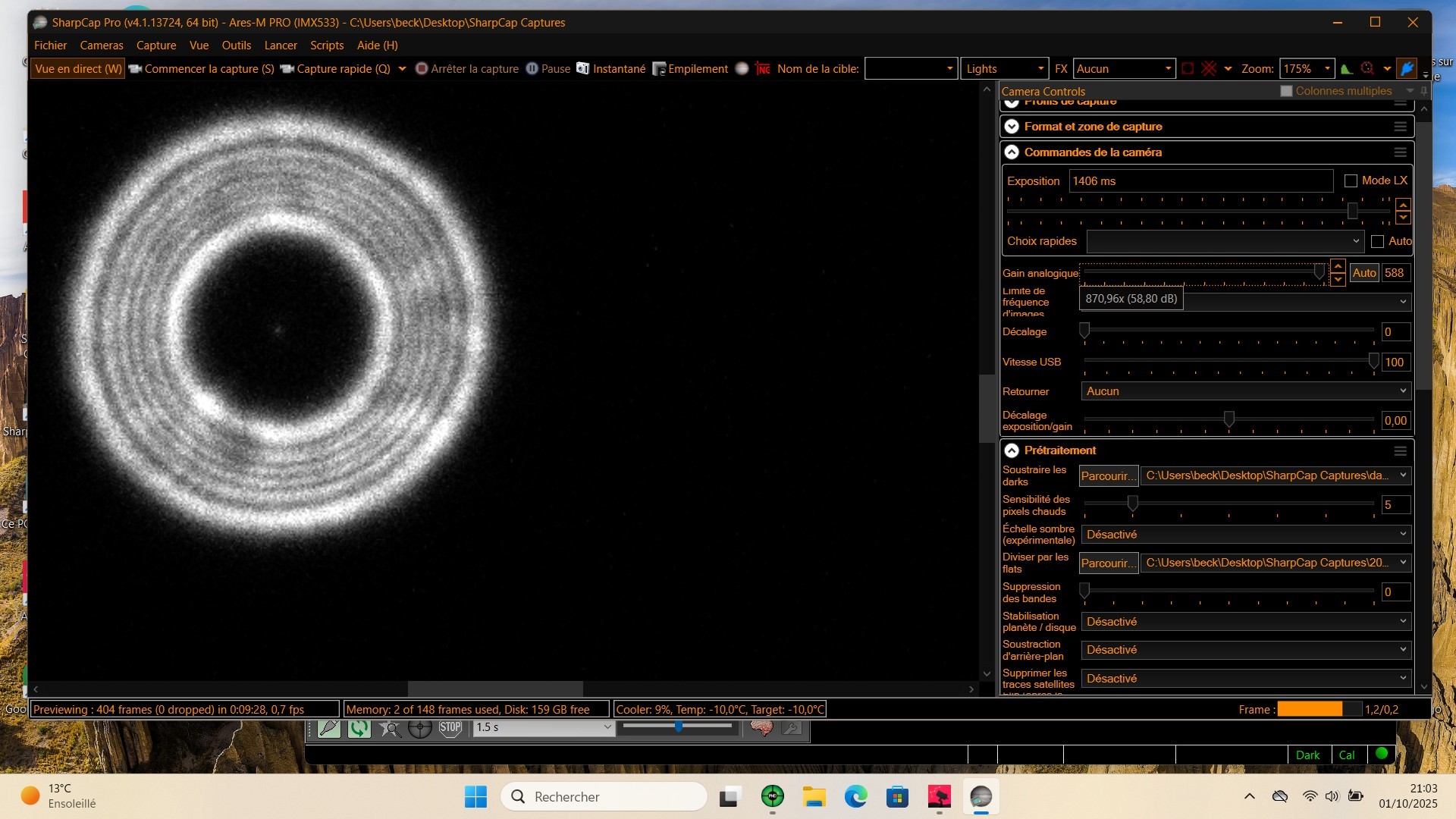1456x819 pixels.
Task: Expand the Zoom 175% dropdown
Action: pyautogui.click(x=1327, y=68)
